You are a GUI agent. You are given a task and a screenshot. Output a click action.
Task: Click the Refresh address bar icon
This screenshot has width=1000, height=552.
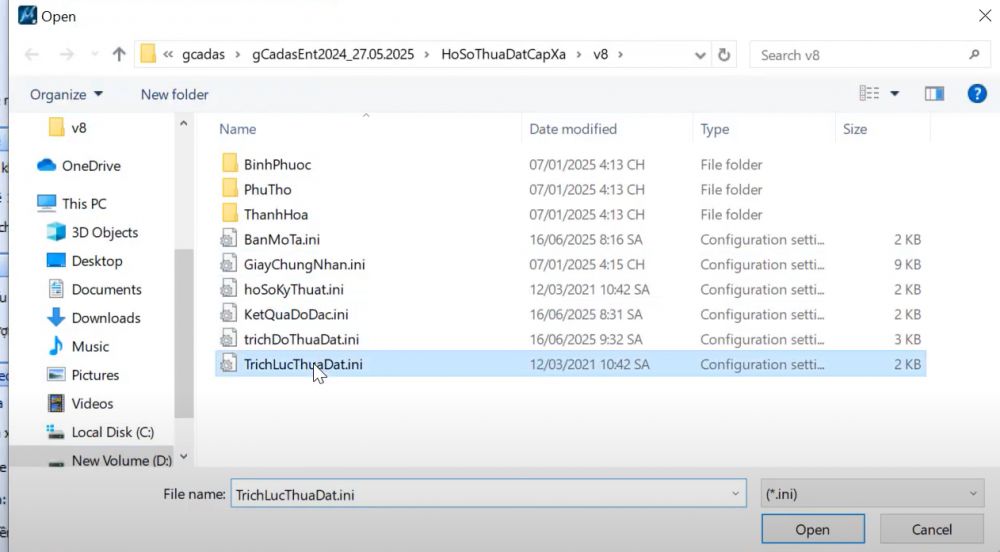[x=725, y=55]
